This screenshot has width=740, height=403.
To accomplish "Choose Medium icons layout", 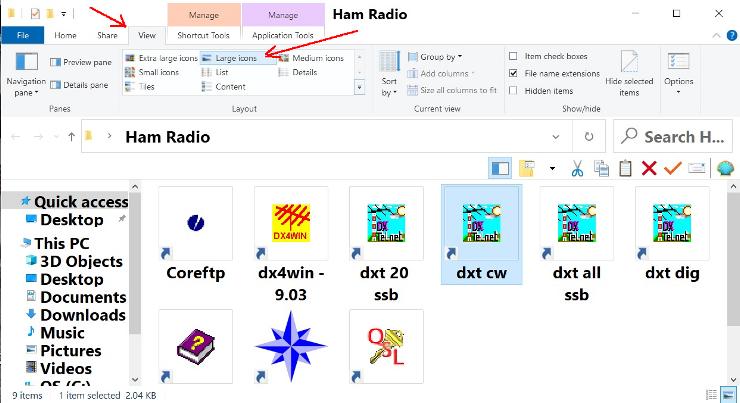I will (311, 58).
